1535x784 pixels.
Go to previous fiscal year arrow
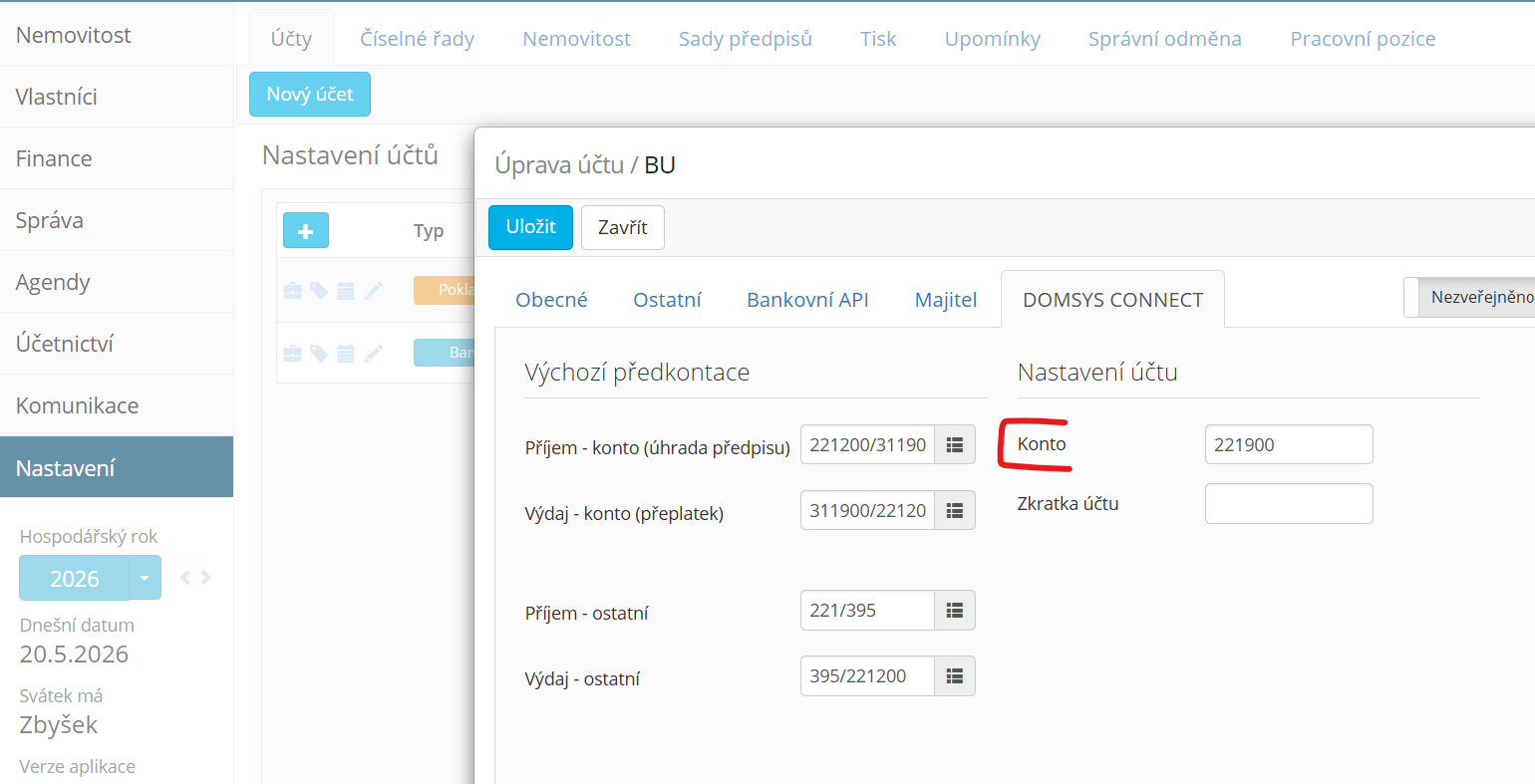pyautogui.click(x=185, y=578)
